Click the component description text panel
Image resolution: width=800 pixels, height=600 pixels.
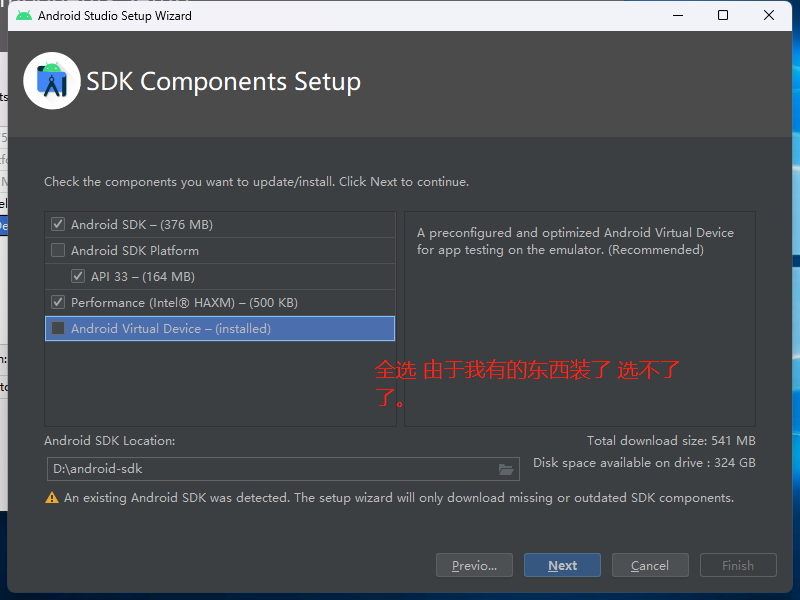pos(579,319)
